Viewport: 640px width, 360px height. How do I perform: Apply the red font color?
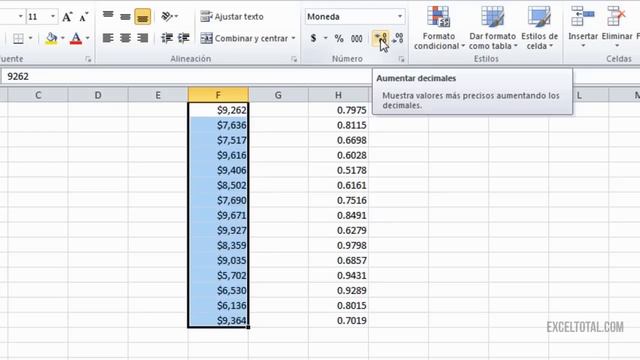76,38
